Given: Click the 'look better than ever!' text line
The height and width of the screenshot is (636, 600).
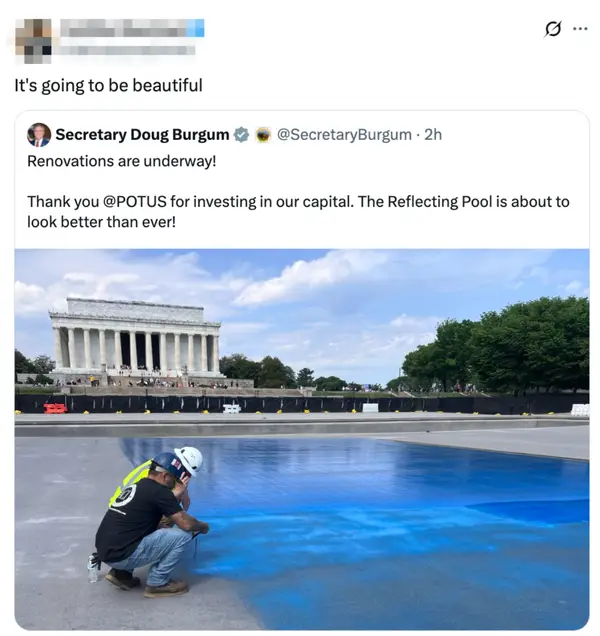Looking at the screenshot, I should pyautogui.click(x=101, y=222).
